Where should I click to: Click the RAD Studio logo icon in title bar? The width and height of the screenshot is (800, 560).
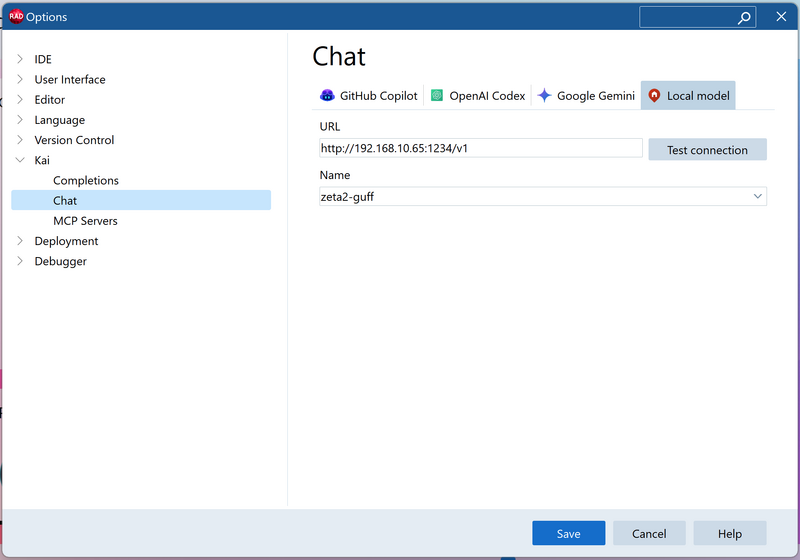(x=16, y=16)
